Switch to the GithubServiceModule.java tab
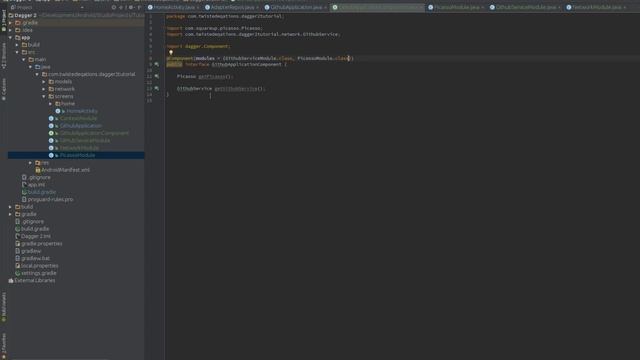Image resolution: width=640 pixels, height=360 pixels. pos(526,7)
